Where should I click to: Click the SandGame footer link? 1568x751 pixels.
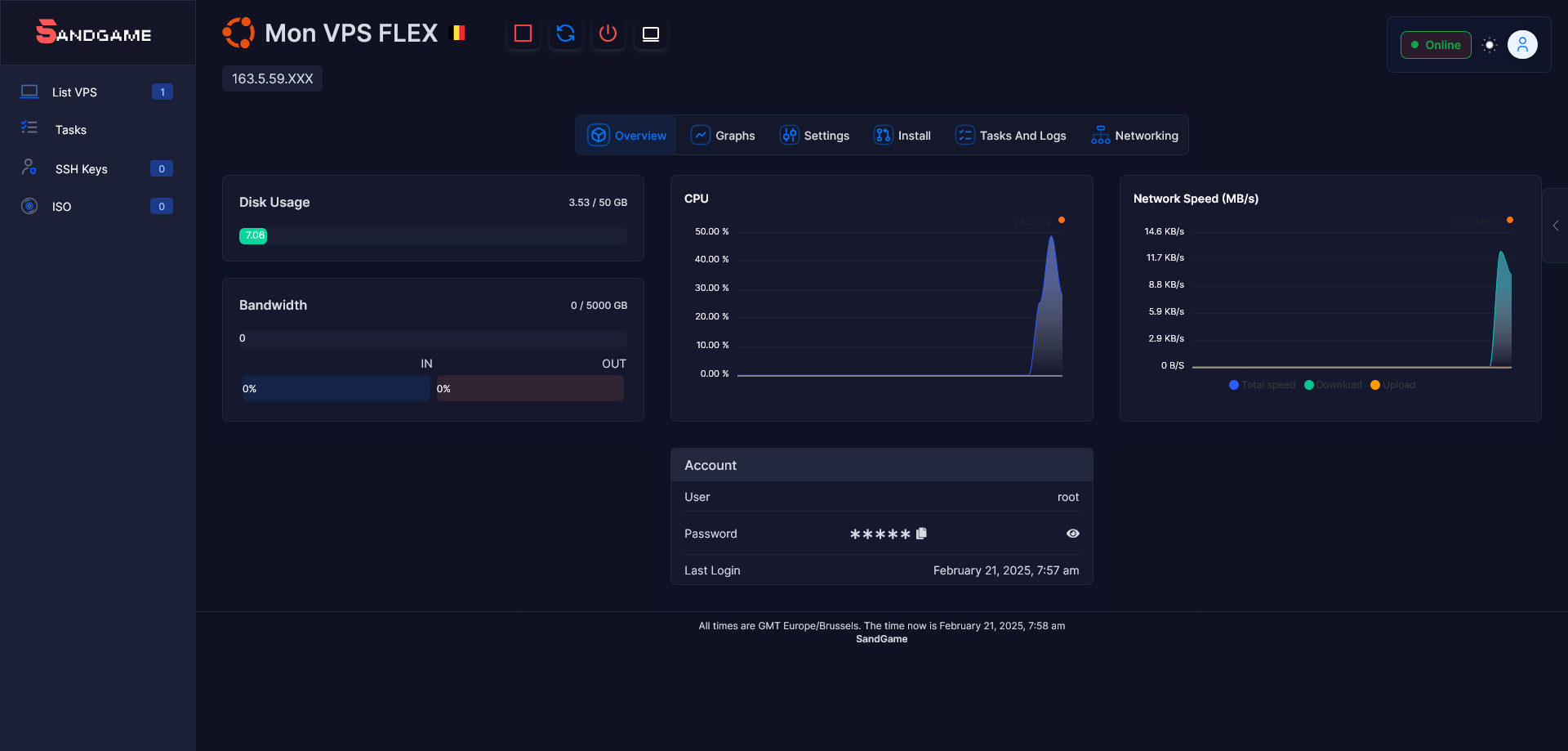click(881, 638)
